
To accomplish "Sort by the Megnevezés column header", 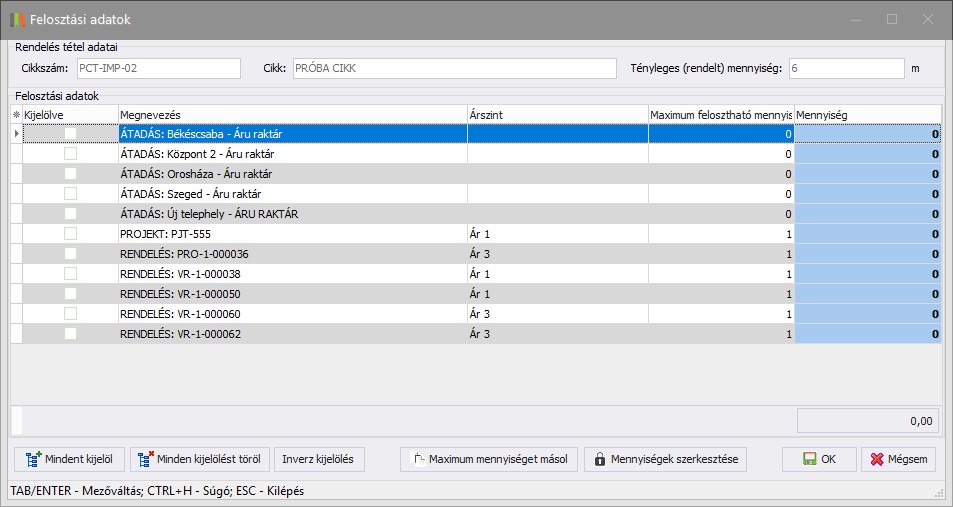I will [x=292, y=115].
